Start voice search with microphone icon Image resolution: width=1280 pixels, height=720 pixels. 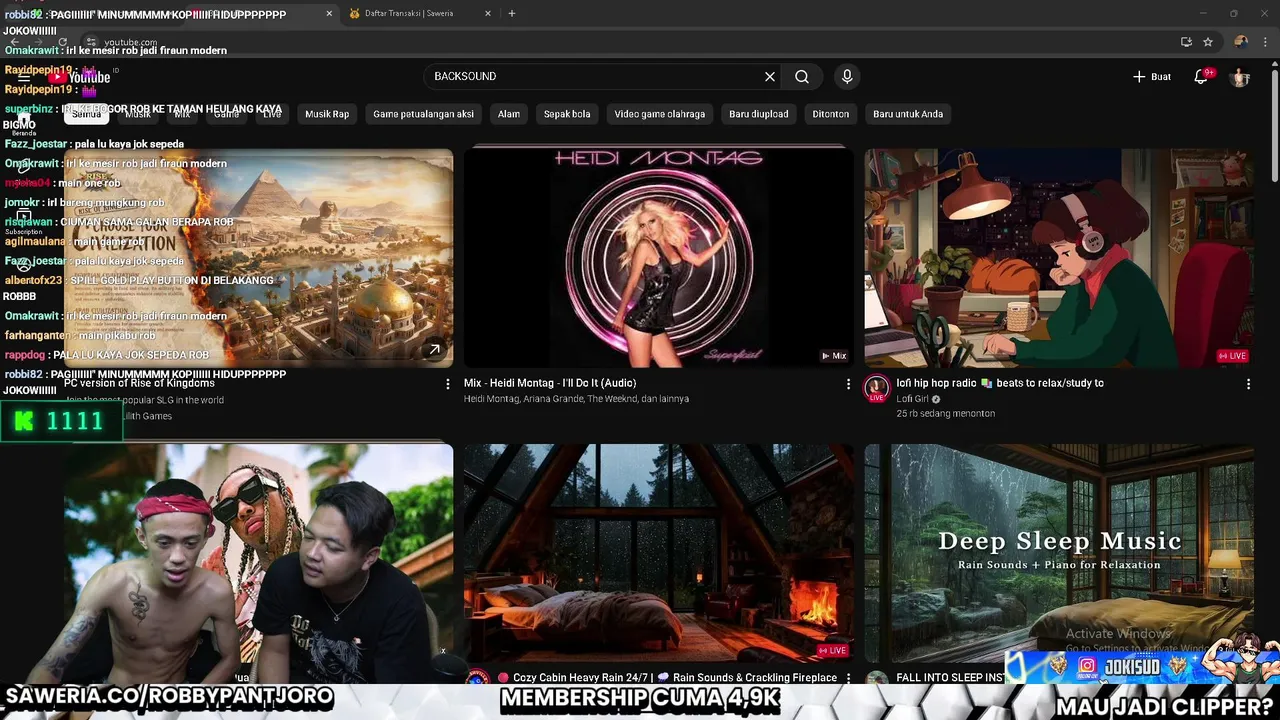(x=847, y=77)
